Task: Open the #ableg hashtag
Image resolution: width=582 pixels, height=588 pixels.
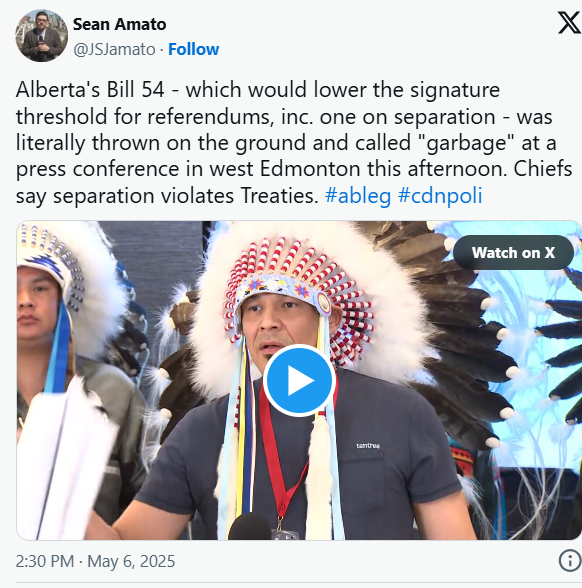Action: pyautogui.click(x=358, y=196)
